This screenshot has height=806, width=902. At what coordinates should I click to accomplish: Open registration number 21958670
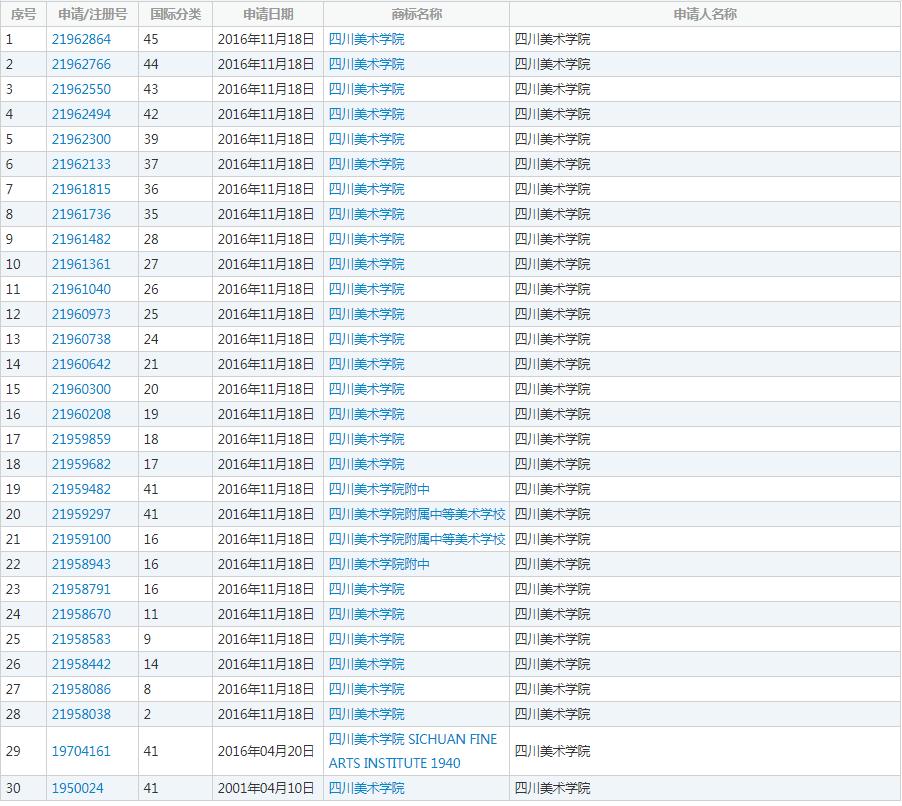pos(81,614)
